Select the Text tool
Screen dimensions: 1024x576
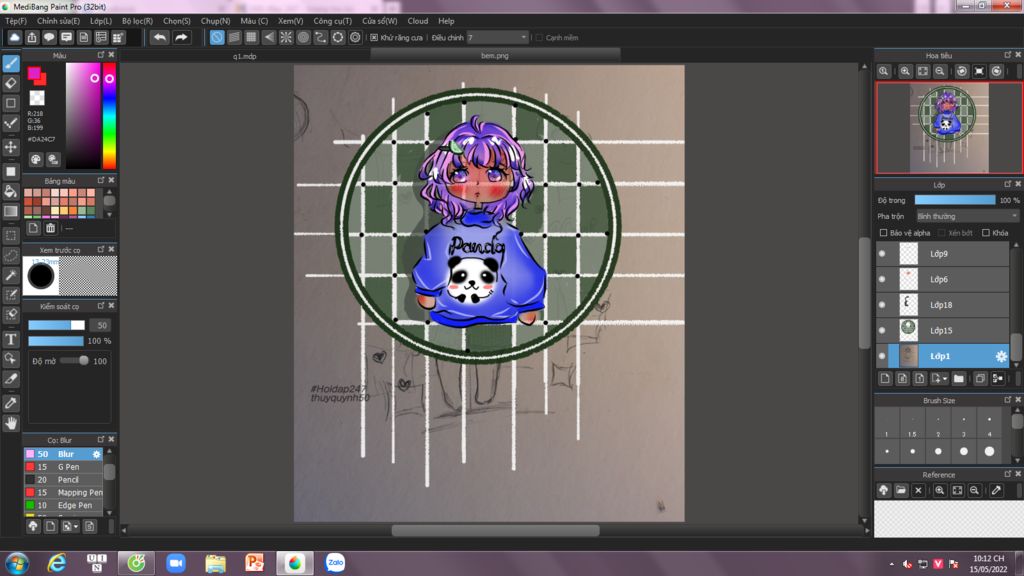tap(11, 339)
